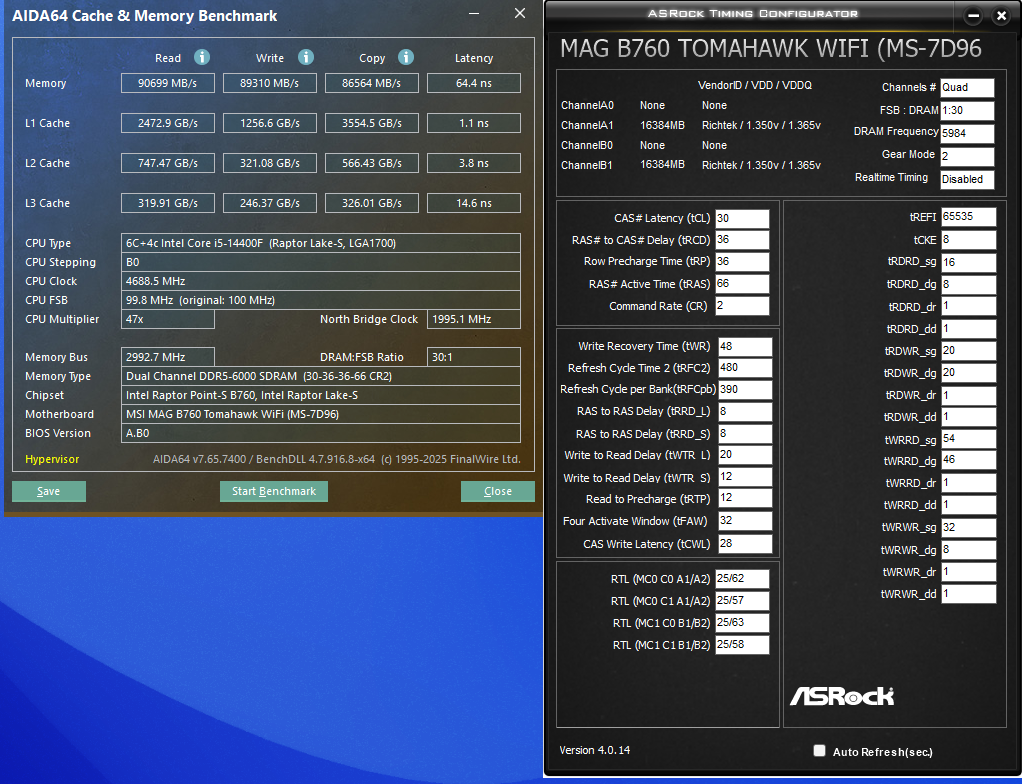Click the Realtime Timing field Disabled

[967, 179]
